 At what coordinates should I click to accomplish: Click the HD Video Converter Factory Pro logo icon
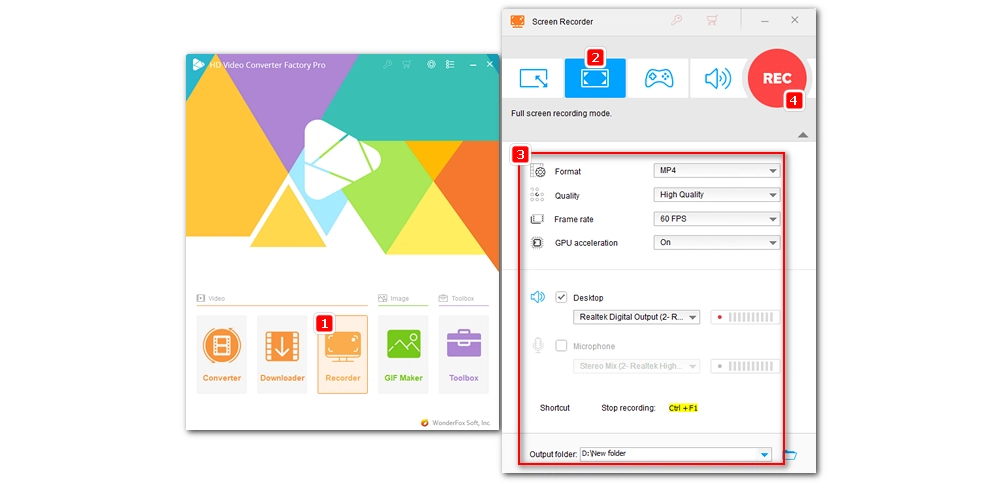pos(198,64)
